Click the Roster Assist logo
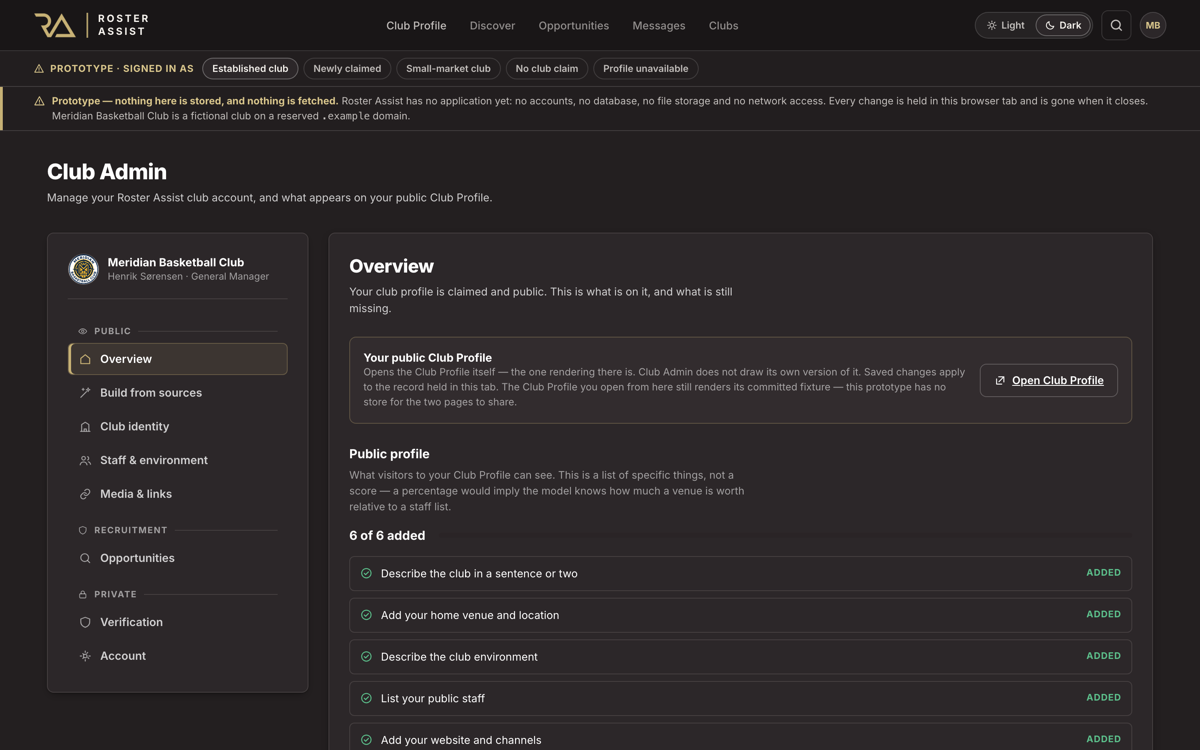The width and height of the screenshot is (1200, 750). point(91,25)
